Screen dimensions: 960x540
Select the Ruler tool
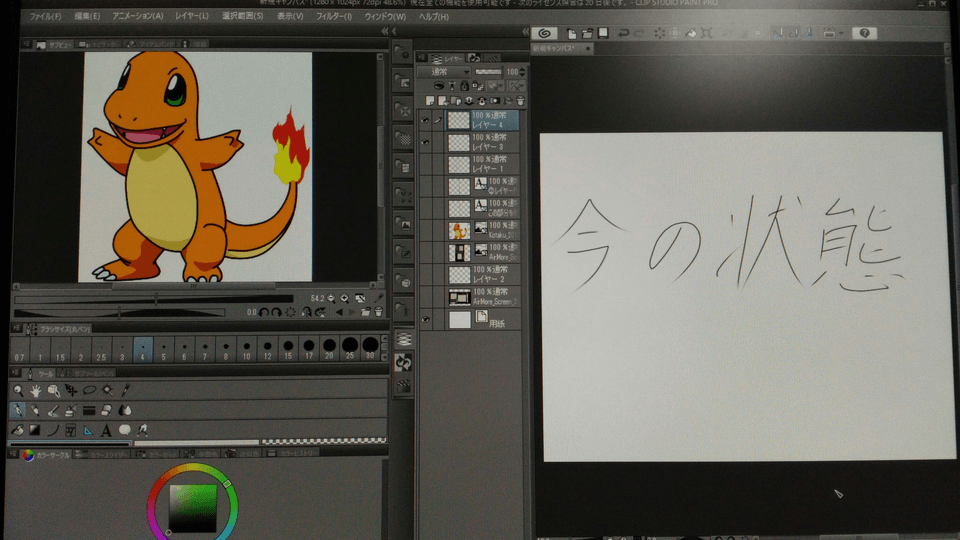[89, 430]
